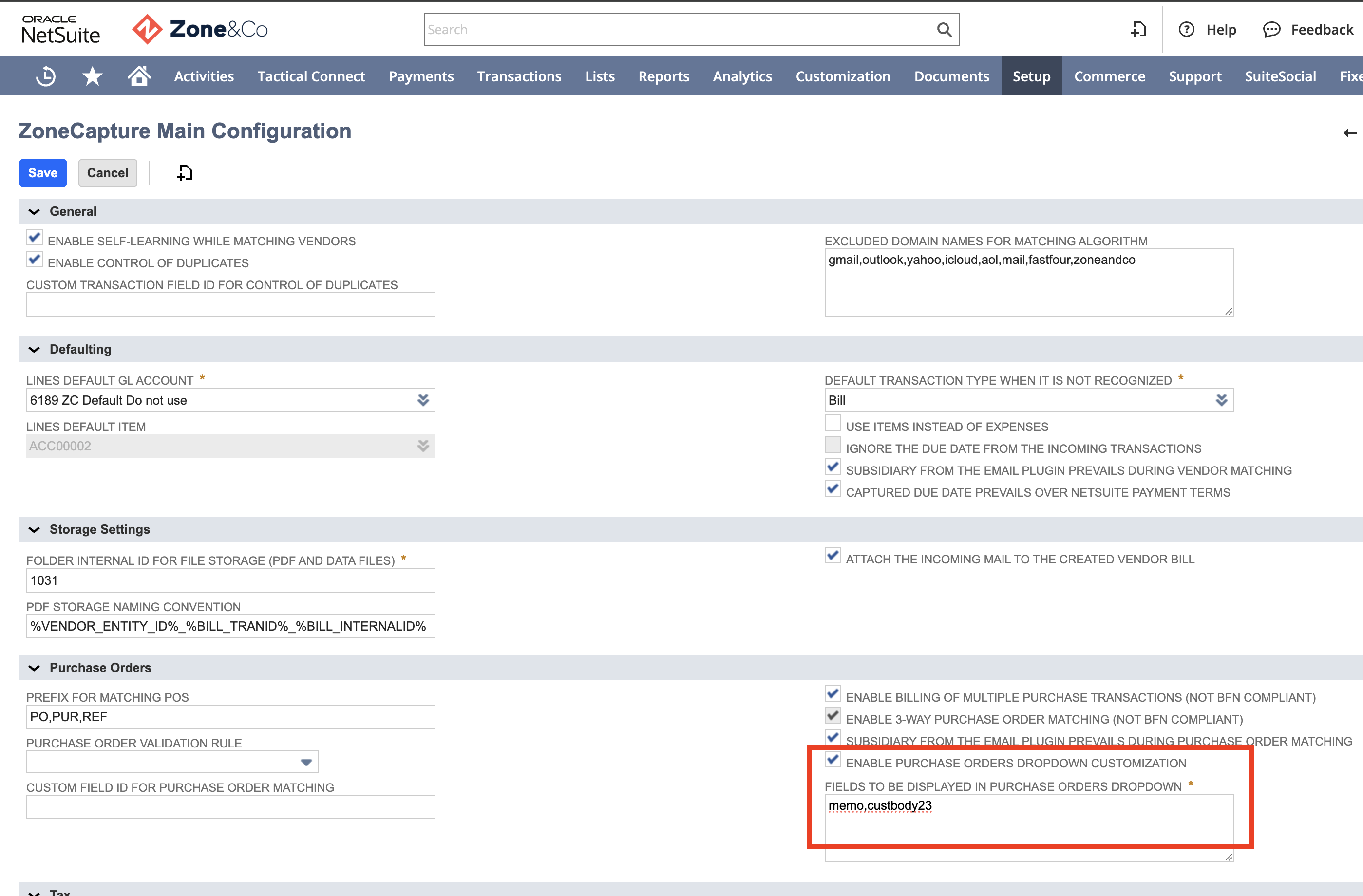1363x896 pixels.
Task: Open the SuiteSocial menu
Action: click(x=1280, y=76)
